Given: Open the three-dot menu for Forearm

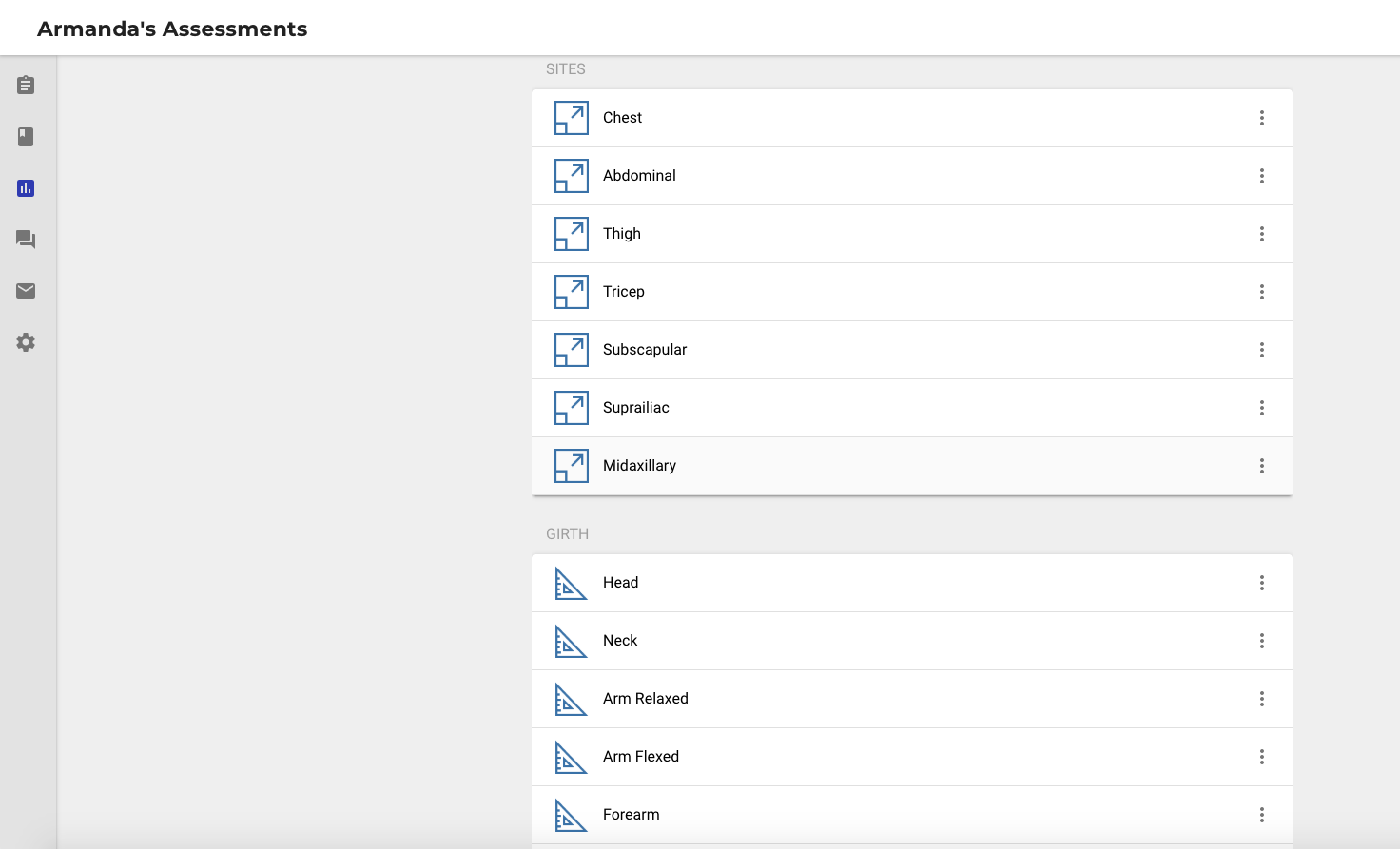Looking at the screenshot, I should (x=1262, y=815).
